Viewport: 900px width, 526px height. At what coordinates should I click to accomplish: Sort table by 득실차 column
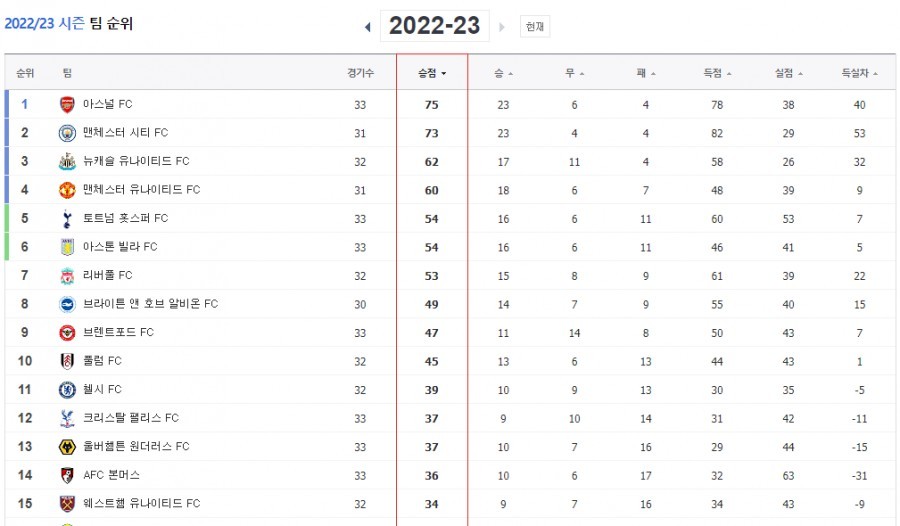(859, 73)
